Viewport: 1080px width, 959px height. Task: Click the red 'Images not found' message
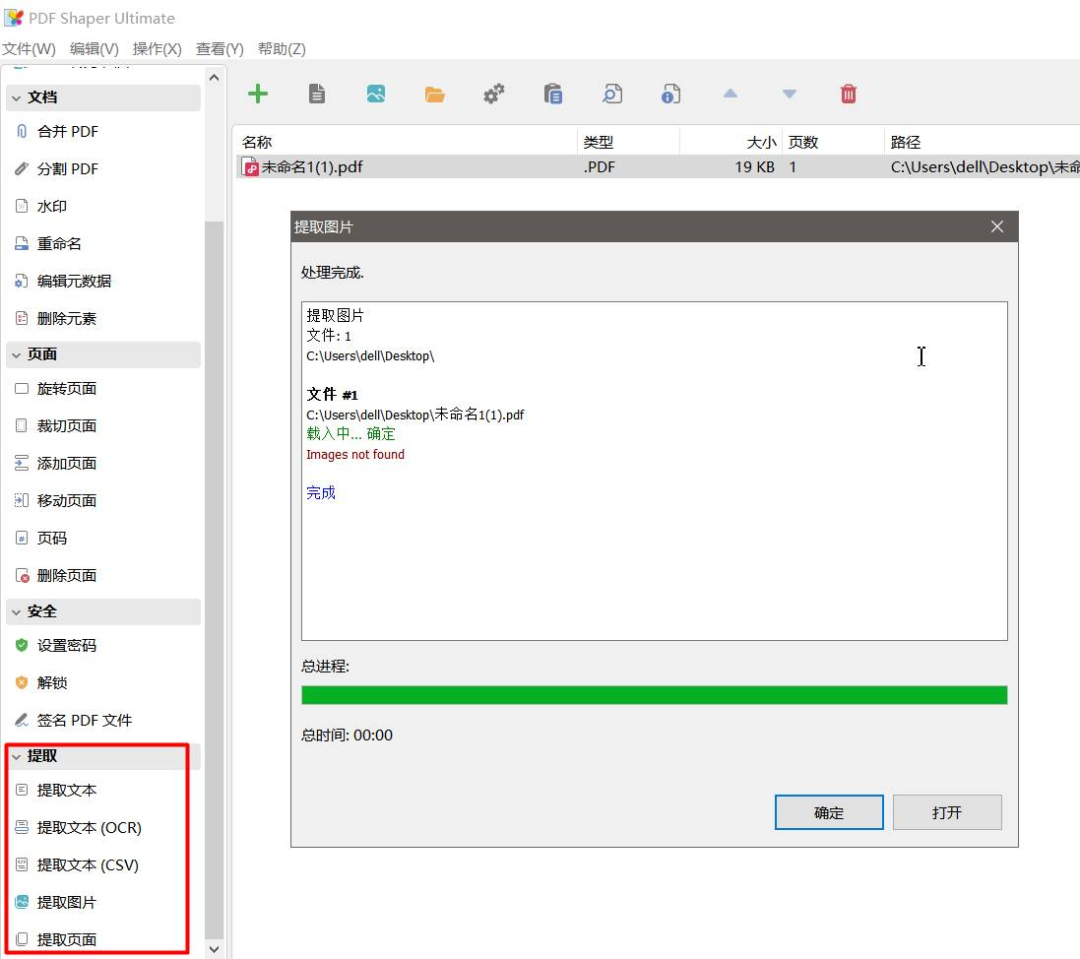click(x=355, y=455)
